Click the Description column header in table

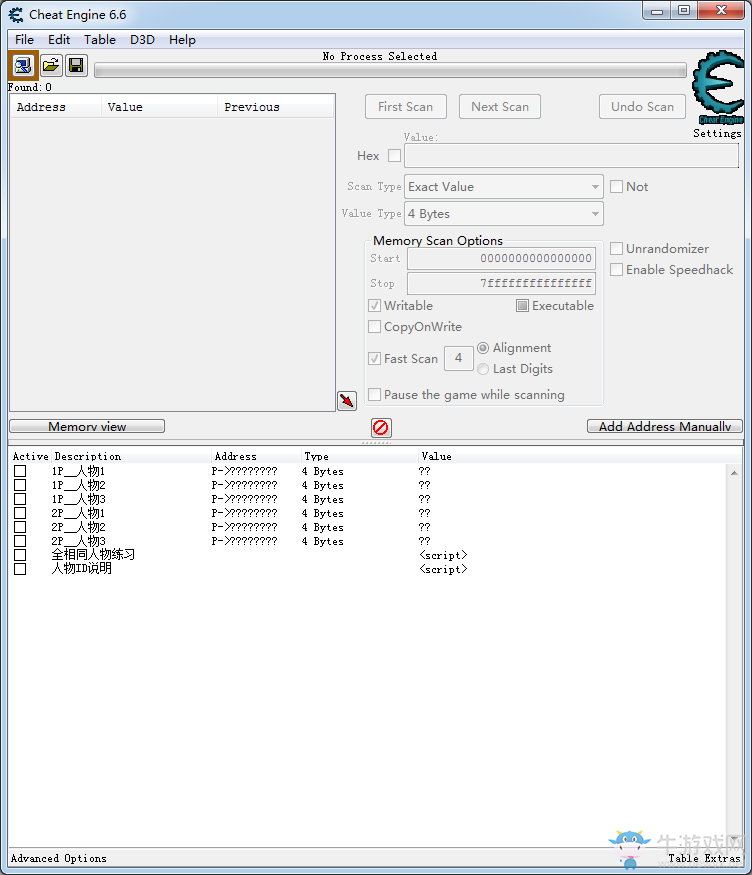(131, 456)
